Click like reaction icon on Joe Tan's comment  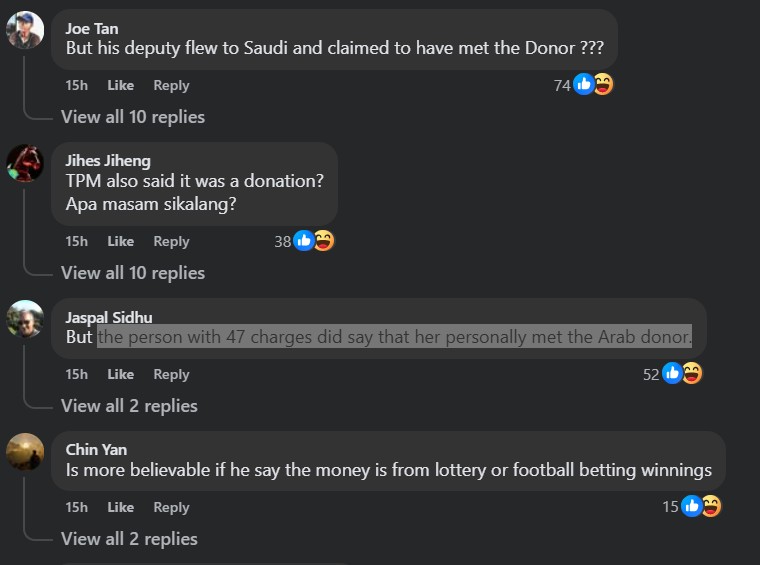pyautogui.click(x=584, y=85)
